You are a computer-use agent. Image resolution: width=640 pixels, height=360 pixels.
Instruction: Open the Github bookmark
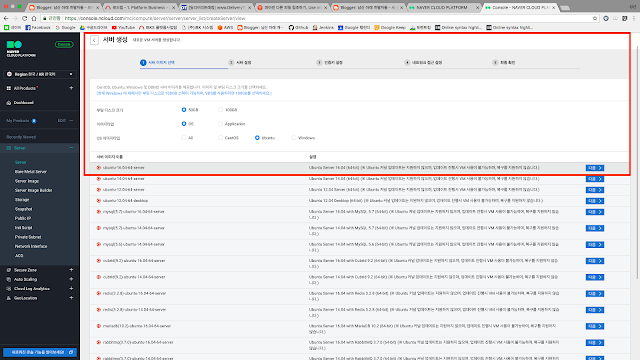pos(298,28)
